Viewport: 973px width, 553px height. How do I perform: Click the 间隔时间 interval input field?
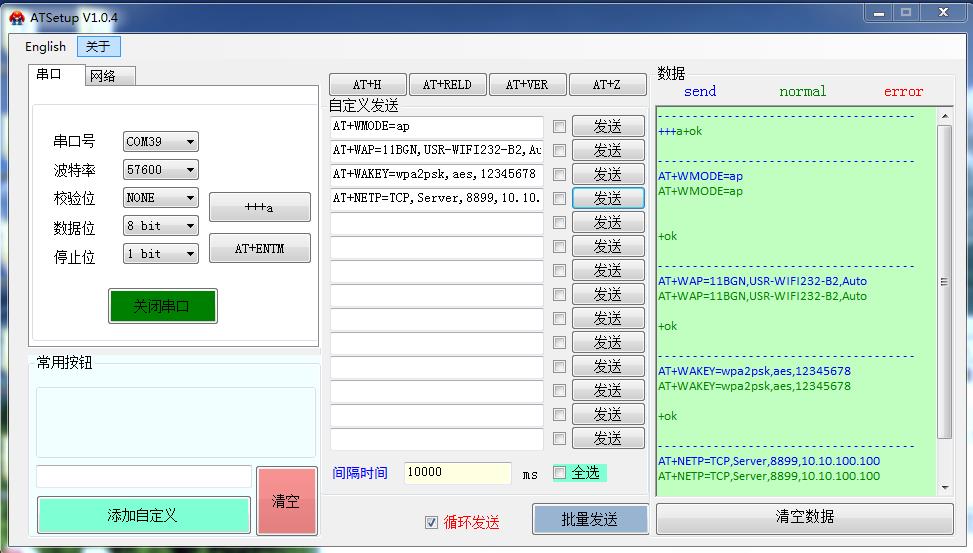457,473
